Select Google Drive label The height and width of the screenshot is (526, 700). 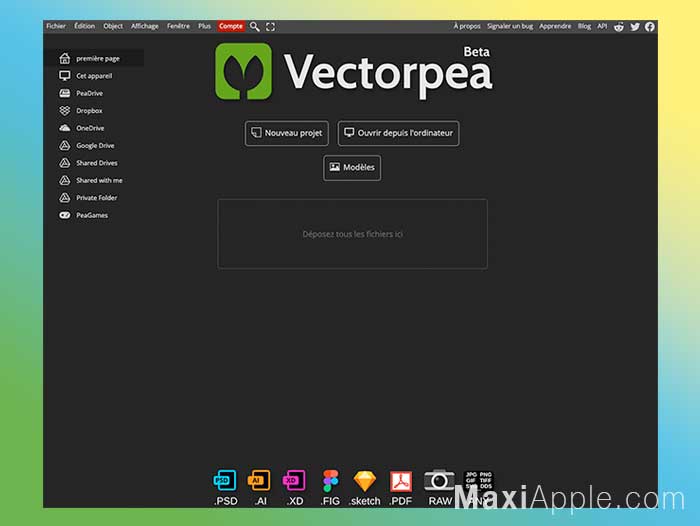click(95, 146)
